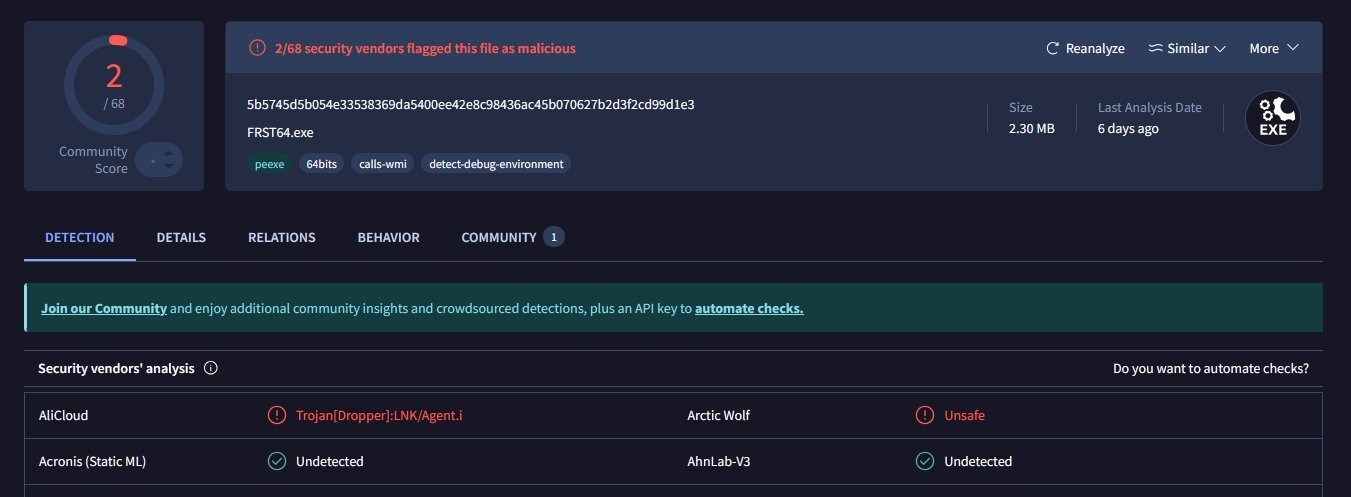
Task: Click the Unsafe verdict for Arctic Wolf
Action: 965,415
